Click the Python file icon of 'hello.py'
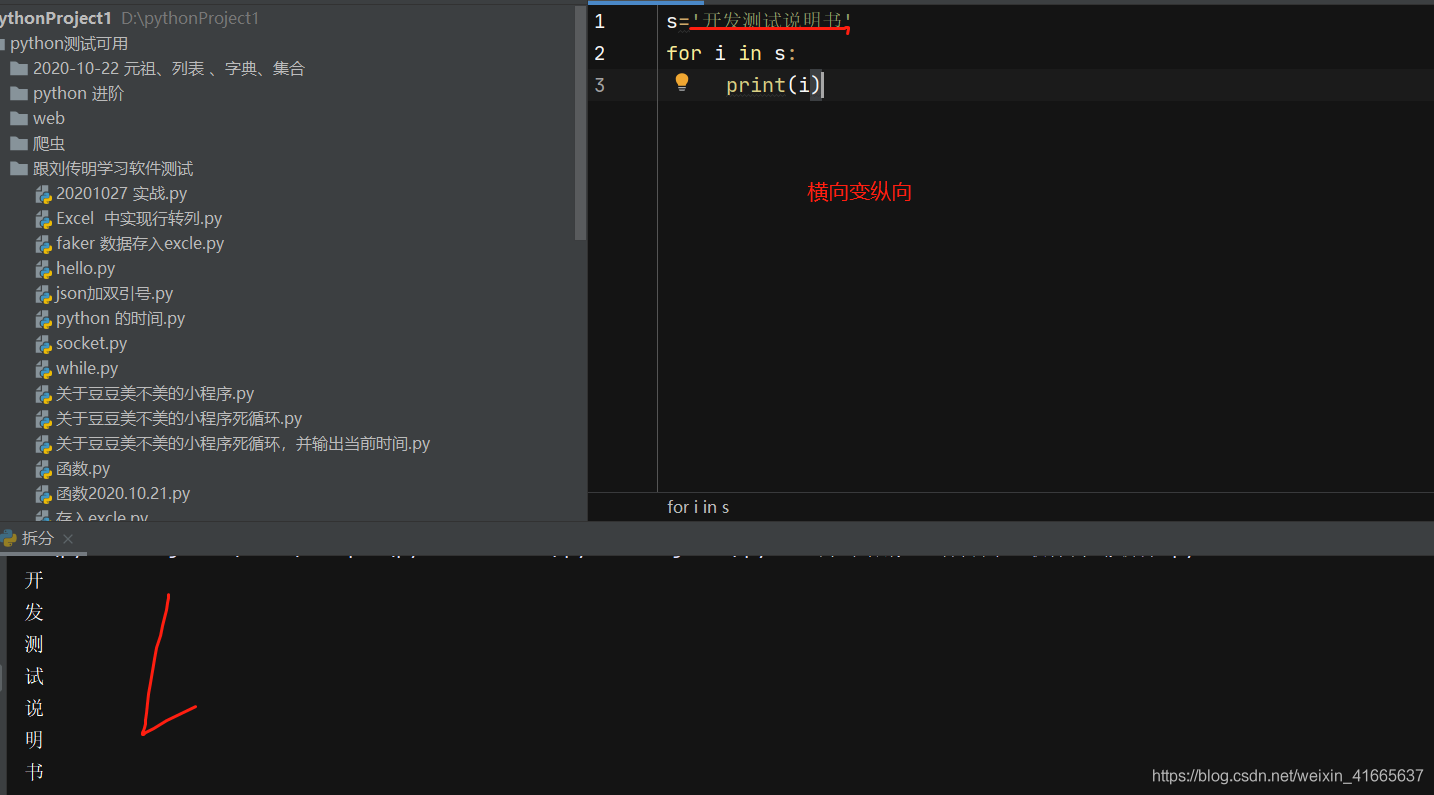This screenshot has width=1434, height=795. coord(43,269)
